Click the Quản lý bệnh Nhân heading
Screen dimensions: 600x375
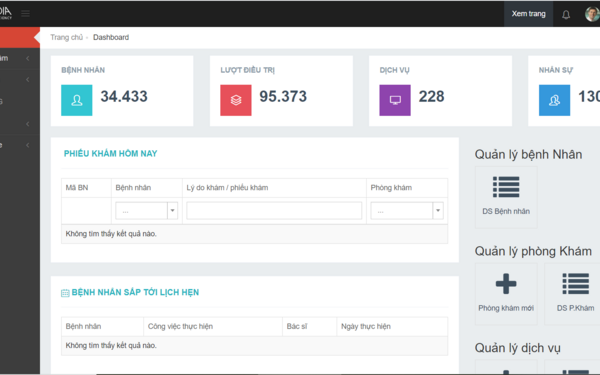(x=528, y=155)
